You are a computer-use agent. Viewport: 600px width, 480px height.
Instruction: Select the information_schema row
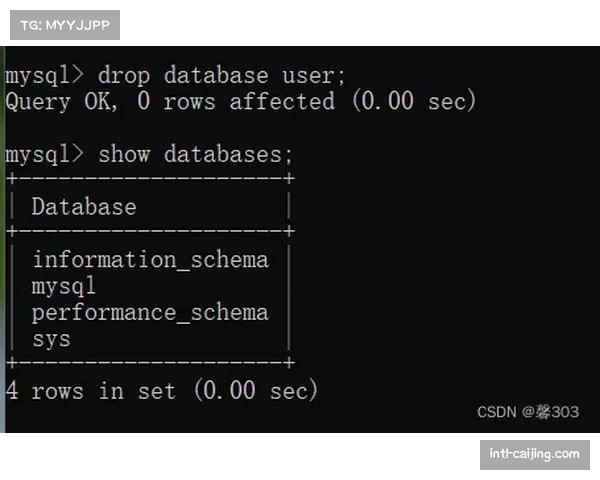coord(150,260)
